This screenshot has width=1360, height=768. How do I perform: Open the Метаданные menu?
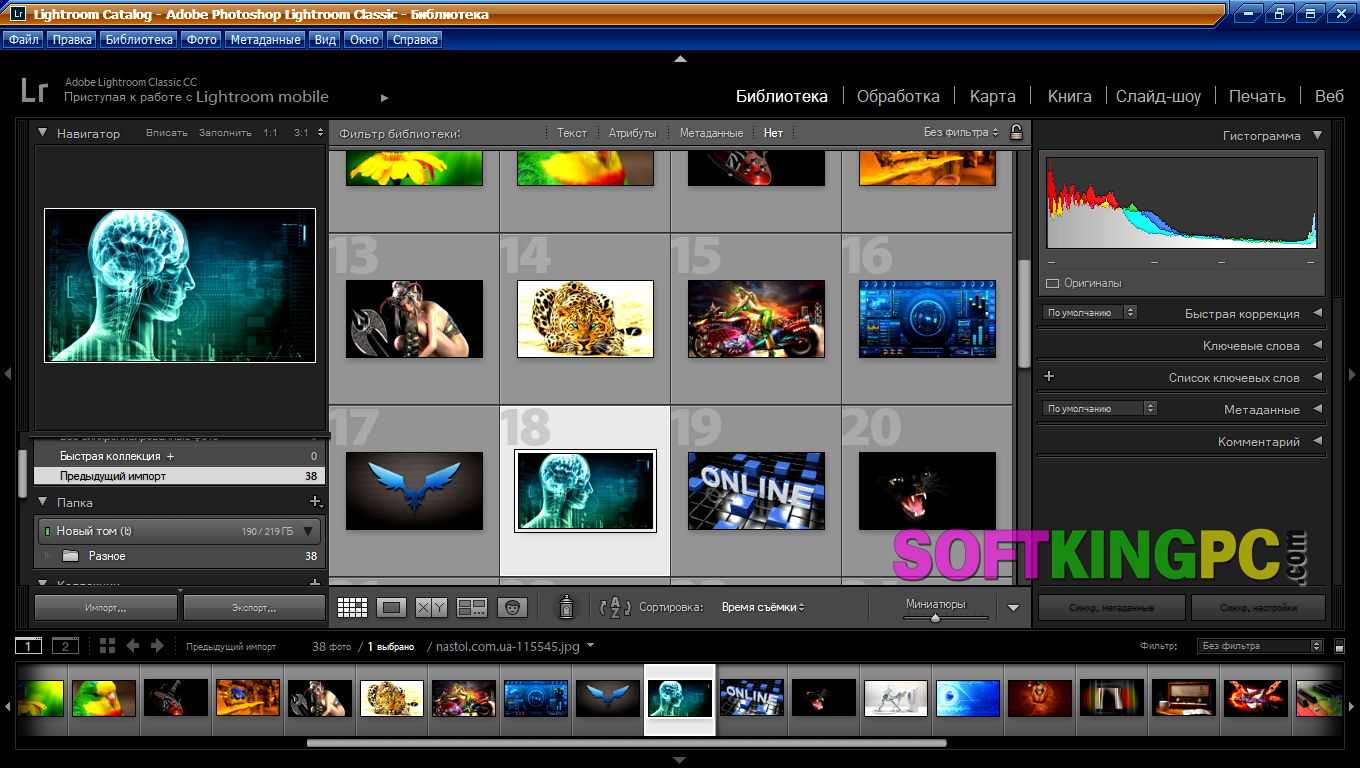264,40
